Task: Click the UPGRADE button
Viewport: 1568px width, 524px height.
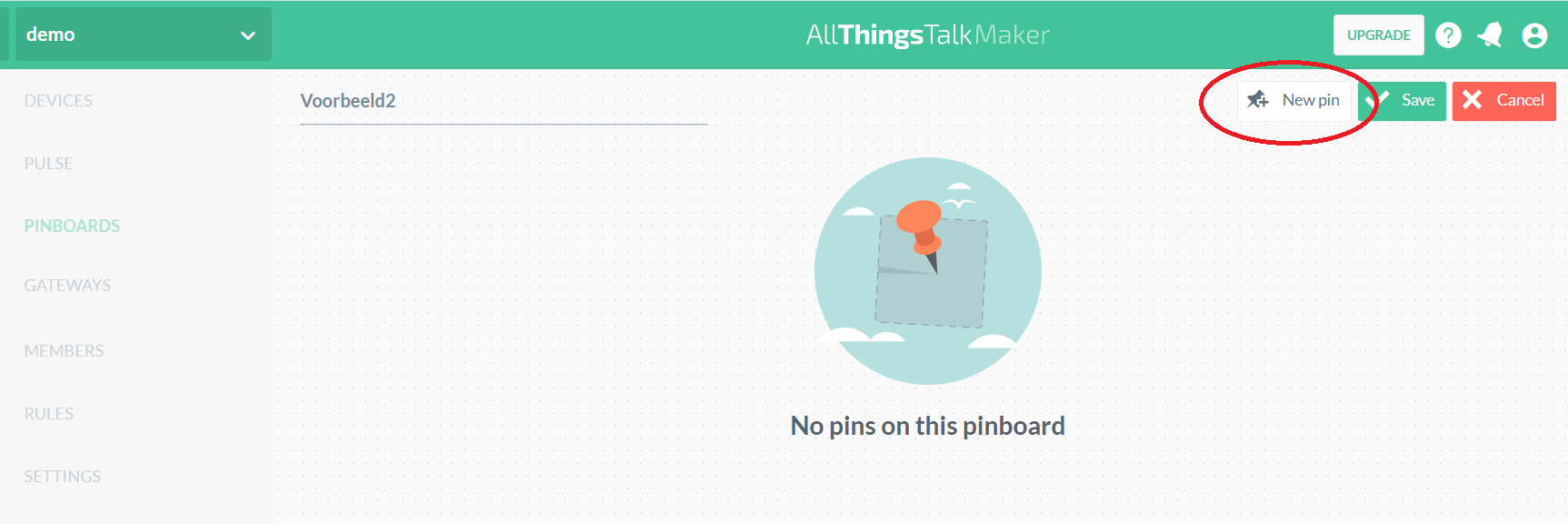Action: [1378, 35]
